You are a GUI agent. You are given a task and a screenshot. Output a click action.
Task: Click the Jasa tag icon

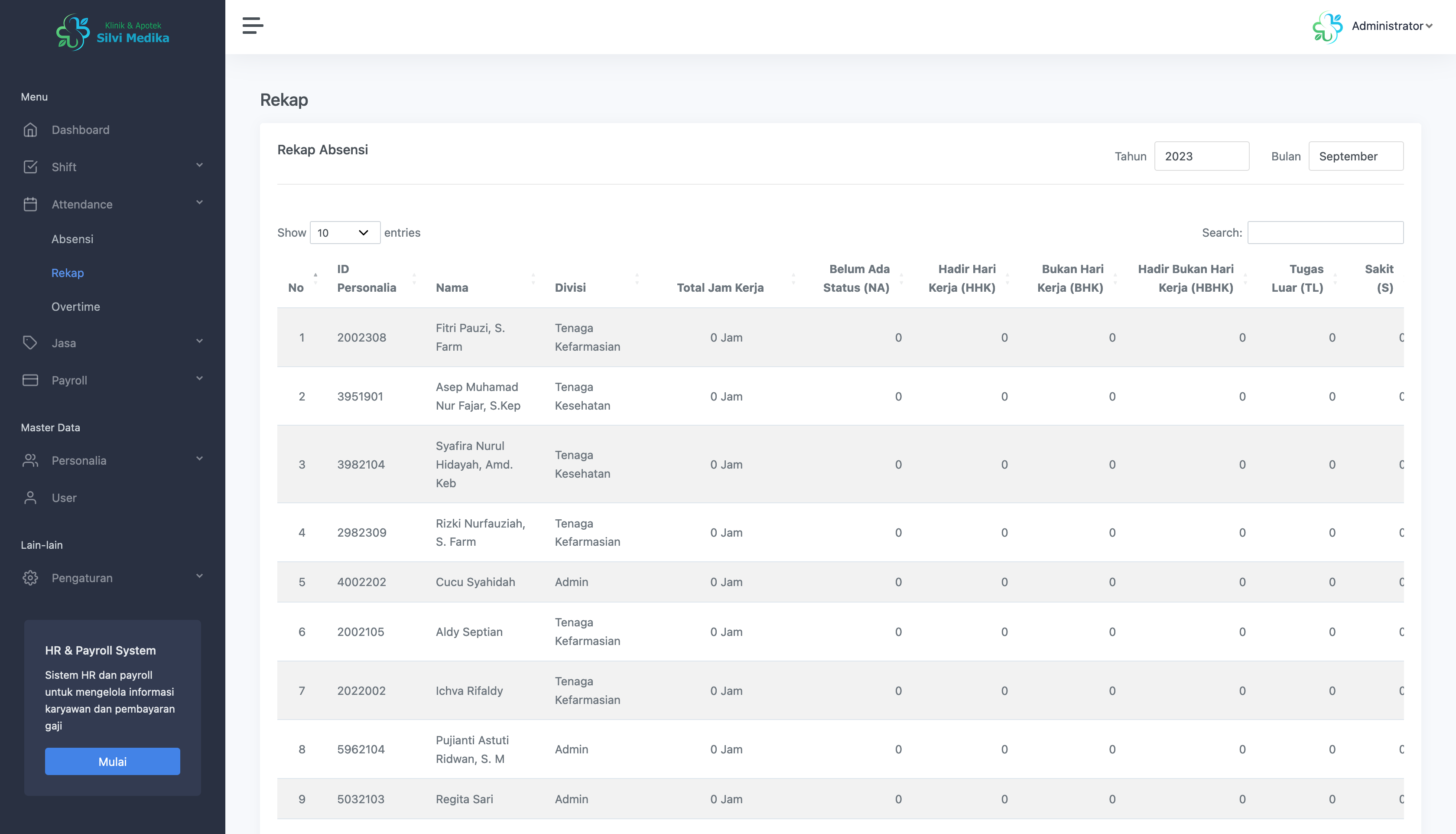coord(30,343)
